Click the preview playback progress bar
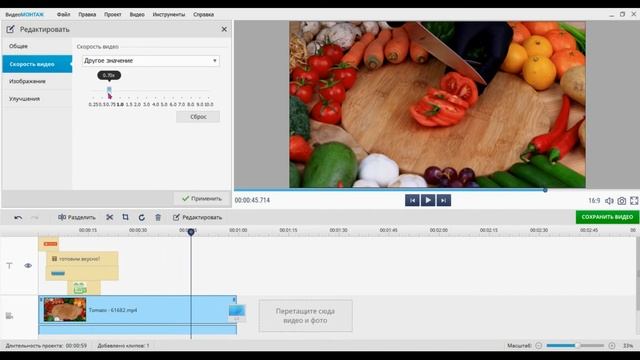The image size is (640, 360). click(x=409, y=190)
